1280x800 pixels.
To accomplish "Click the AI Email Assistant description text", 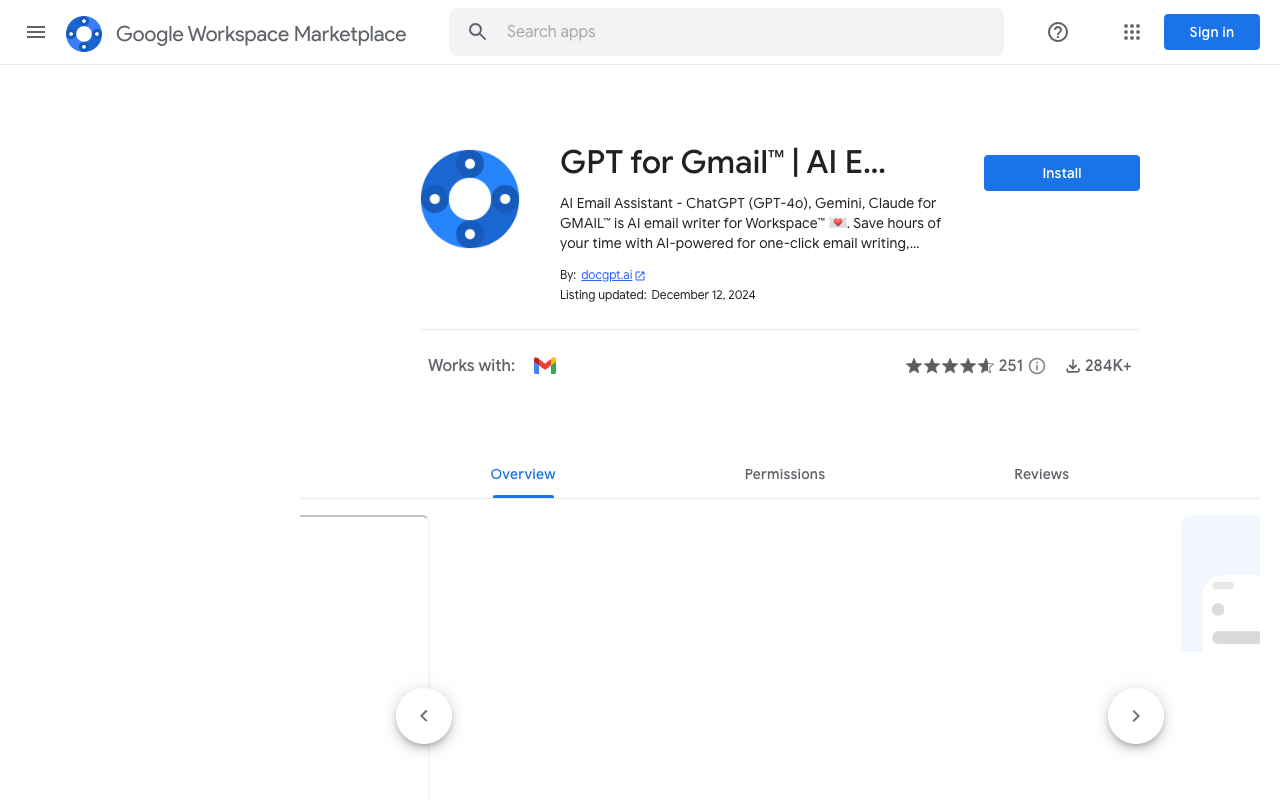I will tap(751, 223).
